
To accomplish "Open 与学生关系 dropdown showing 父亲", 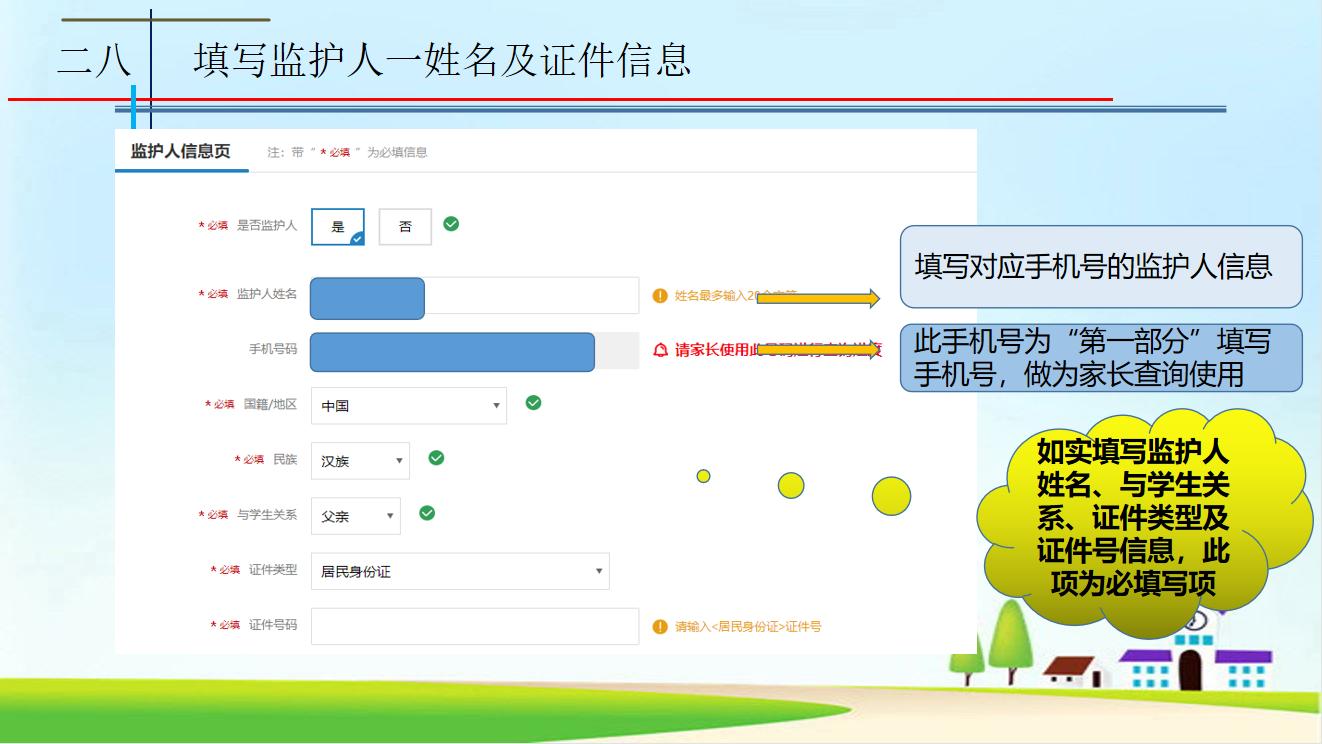I will click(355, 517).
